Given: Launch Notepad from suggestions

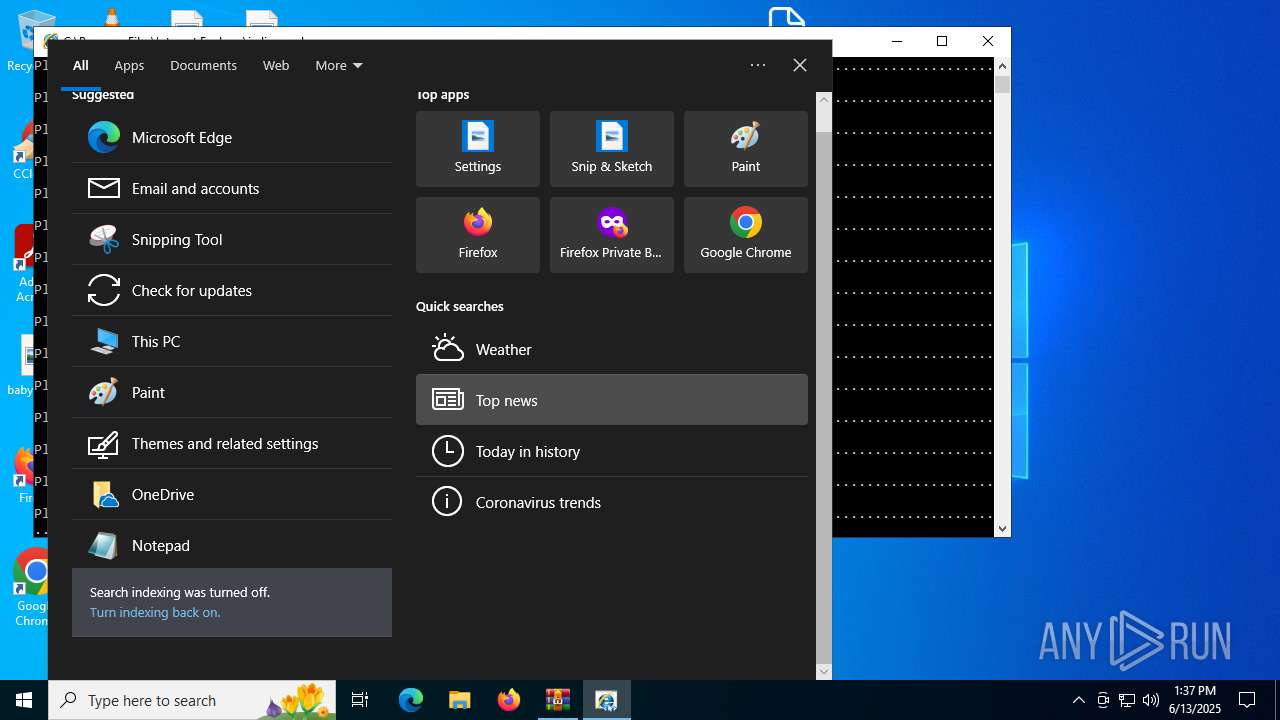Looking at the screenshot, I should click(x=232, y=545).
